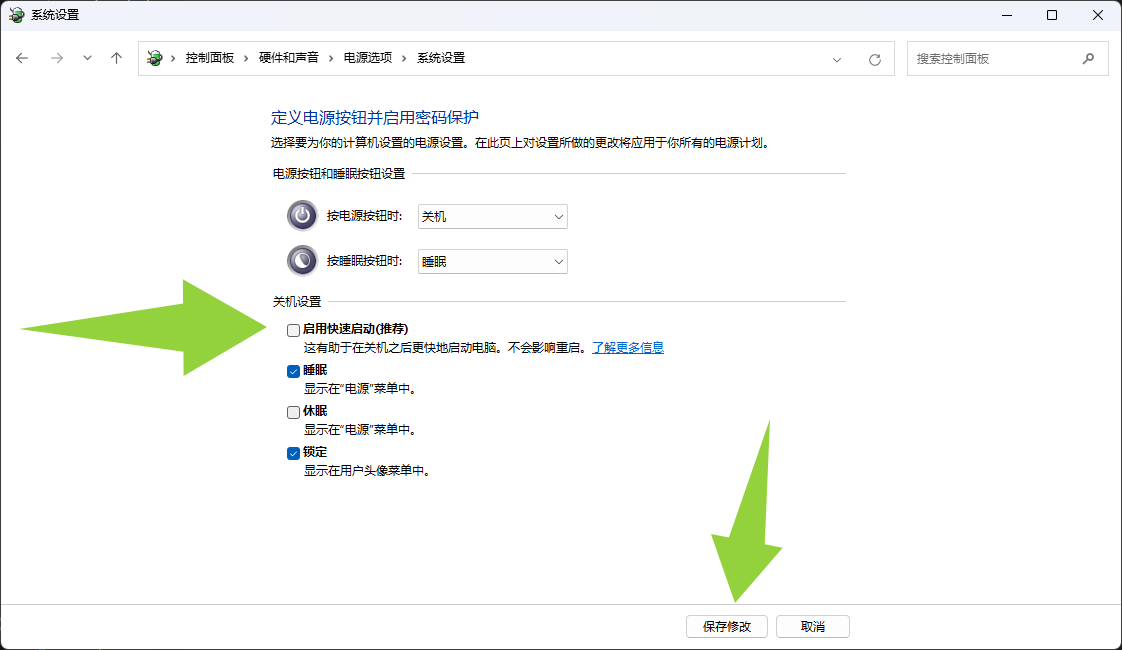1122x650 pixels.
Task: Uncheck the 锁定 checkbox
Action: coord(293,453)
